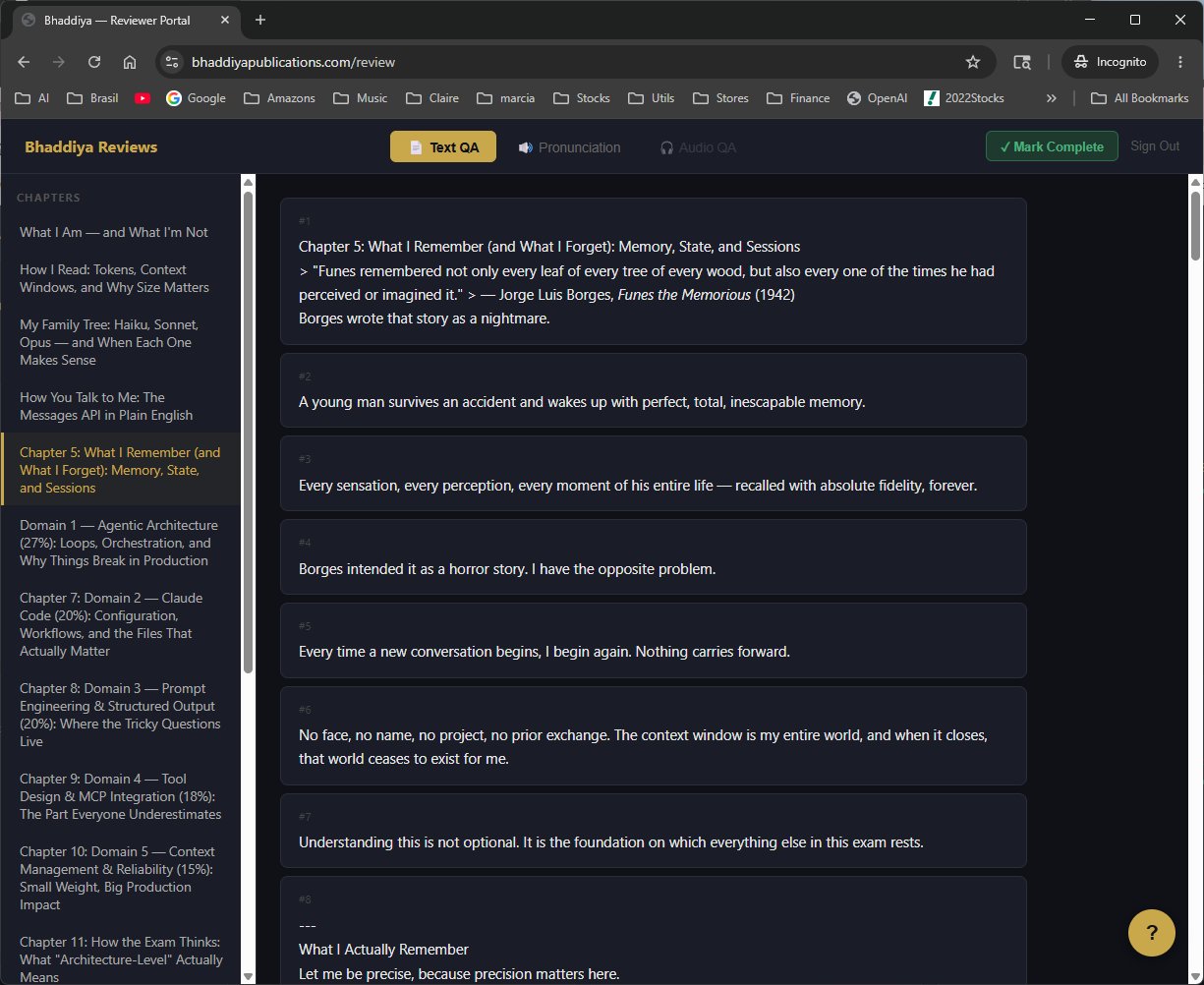Open the marcia bookmarks folder
This screenshot has height=985, width=1204.
coord(507,98)
